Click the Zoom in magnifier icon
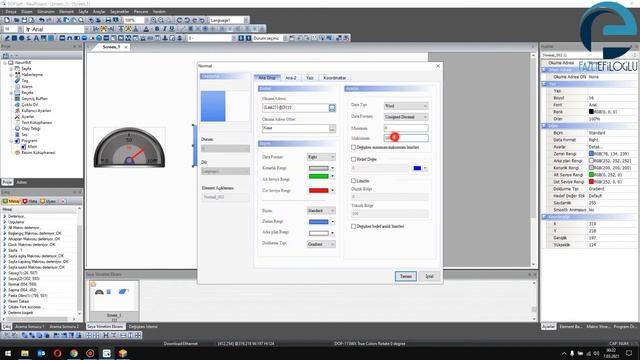Image resolution: width=640 pixels, height=360 pixels. pyautogui.click(x=153, y=20)
